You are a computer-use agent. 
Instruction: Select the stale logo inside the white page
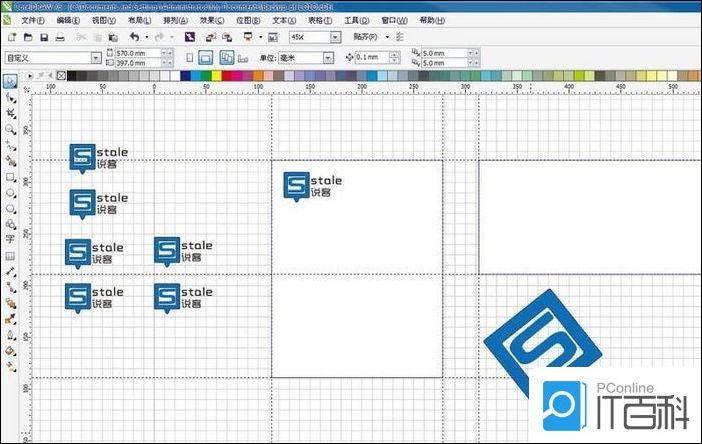point(312,187)
